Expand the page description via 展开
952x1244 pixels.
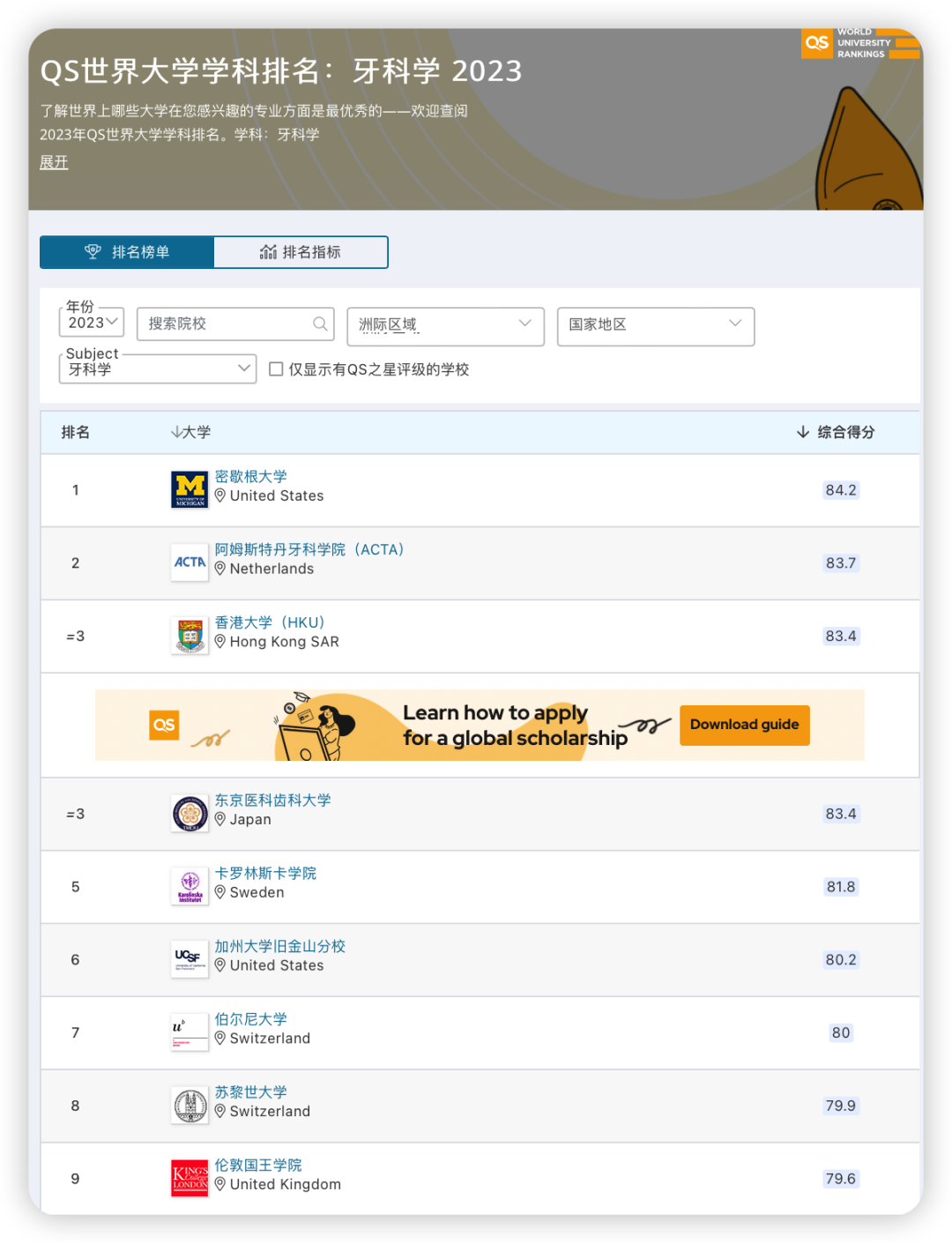(53, 162)
